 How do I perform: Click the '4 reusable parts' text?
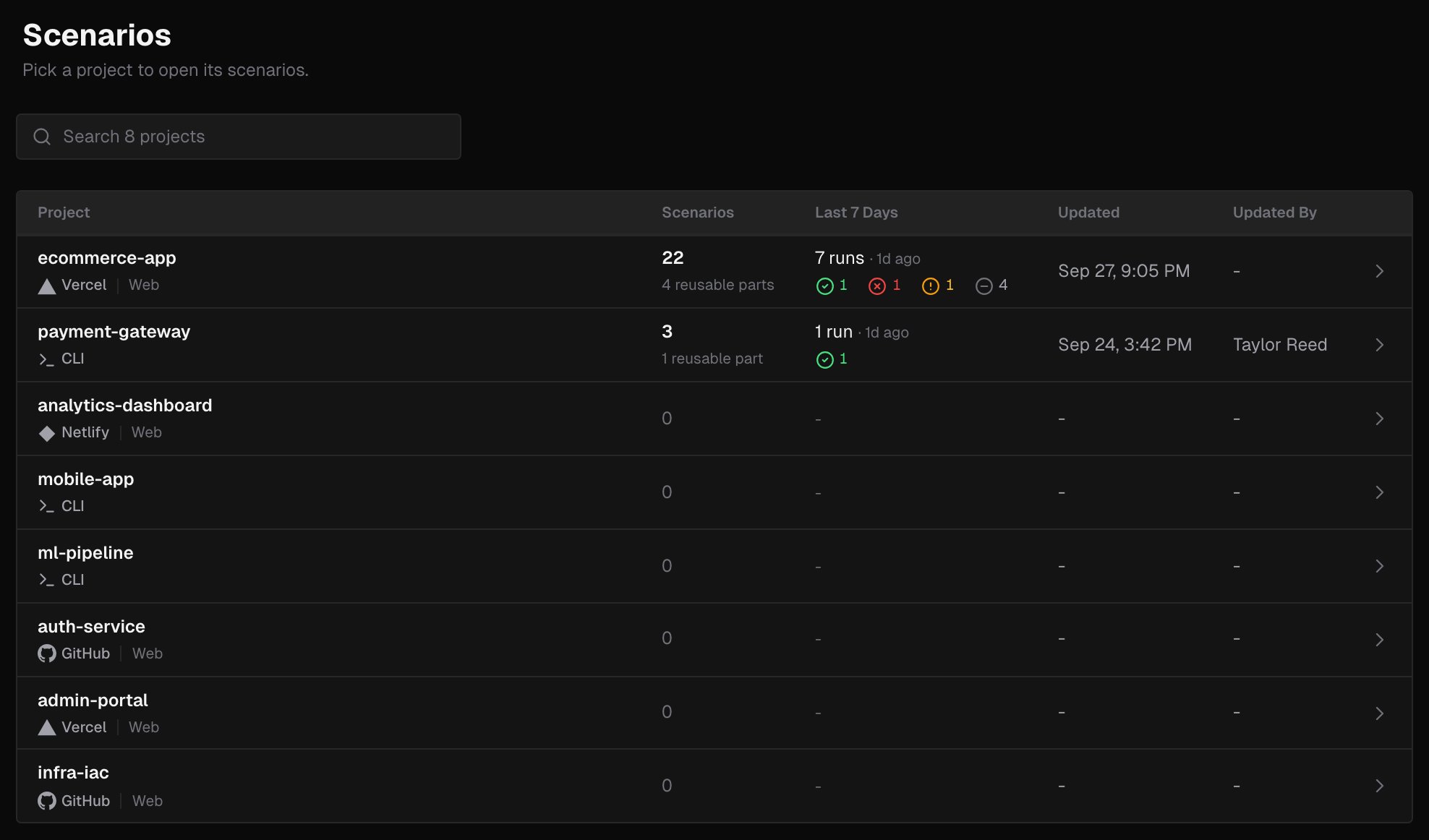point(717,285)
